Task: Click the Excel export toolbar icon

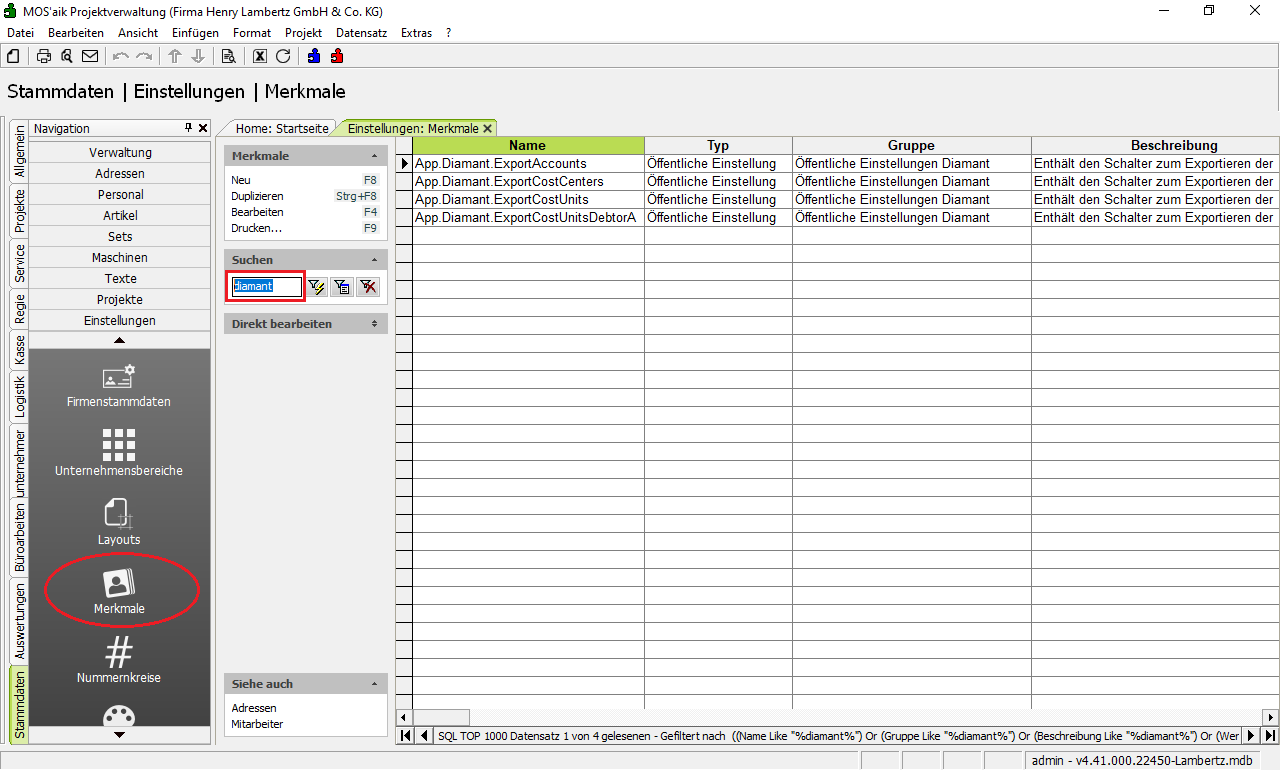Action: pos(260,56)
